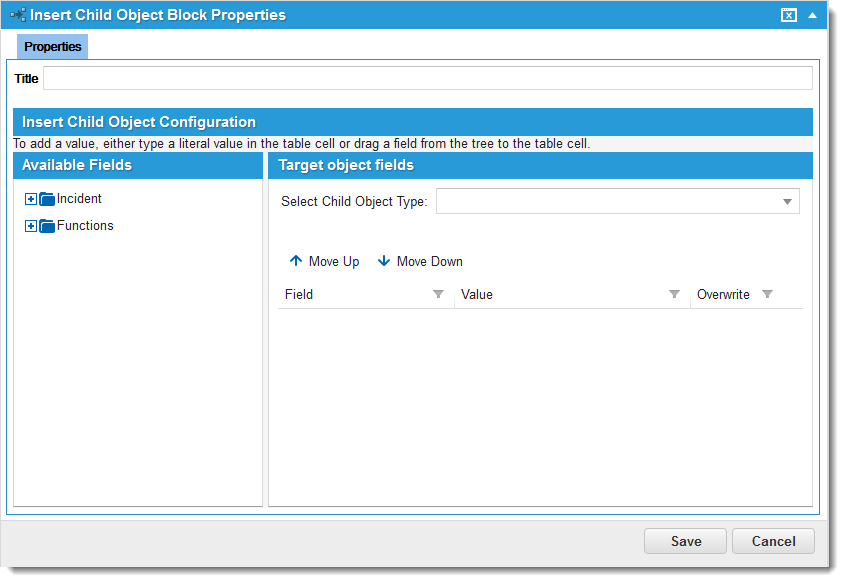844x582 pixels.
Task: Save the block properties
Action: [685, 541]
